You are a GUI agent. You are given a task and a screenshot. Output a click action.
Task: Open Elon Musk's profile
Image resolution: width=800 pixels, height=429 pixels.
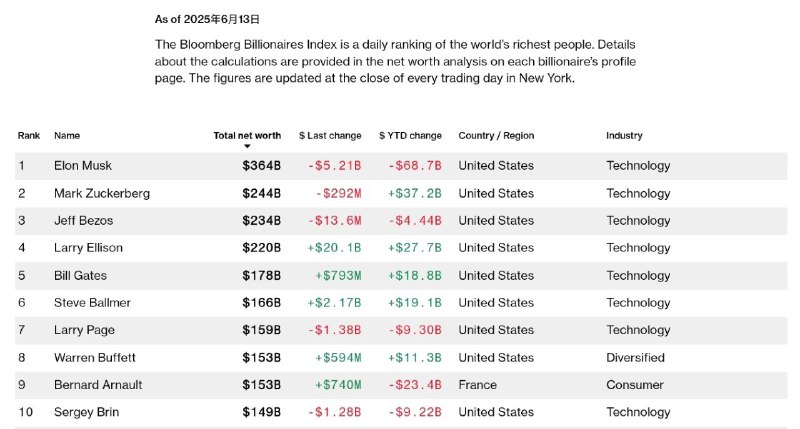pos(83,166)
